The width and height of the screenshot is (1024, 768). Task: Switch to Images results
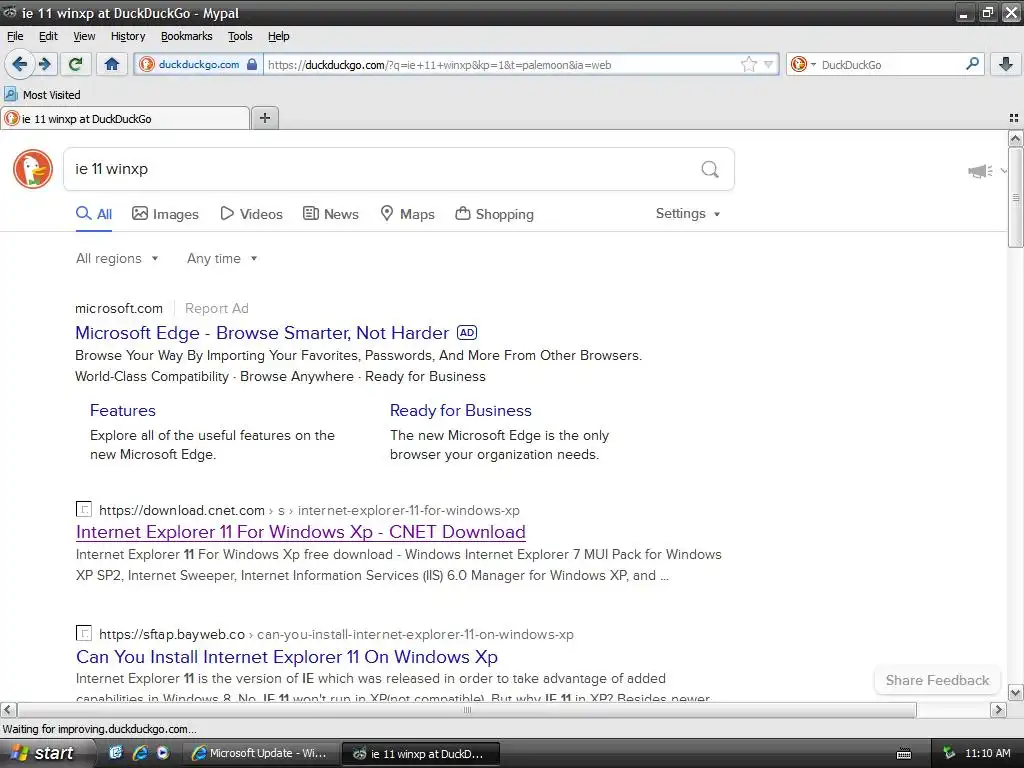click(165, 214)
